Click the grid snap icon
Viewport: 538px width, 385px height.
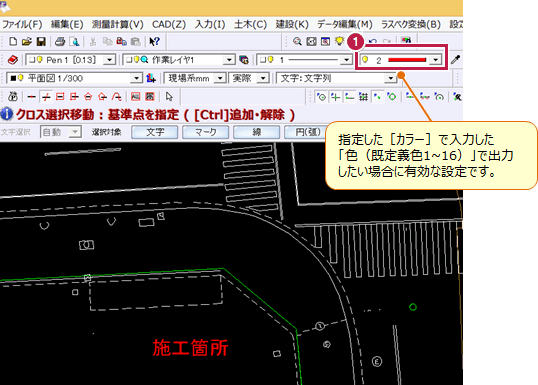pyautogui.click(x=363, y=97)
